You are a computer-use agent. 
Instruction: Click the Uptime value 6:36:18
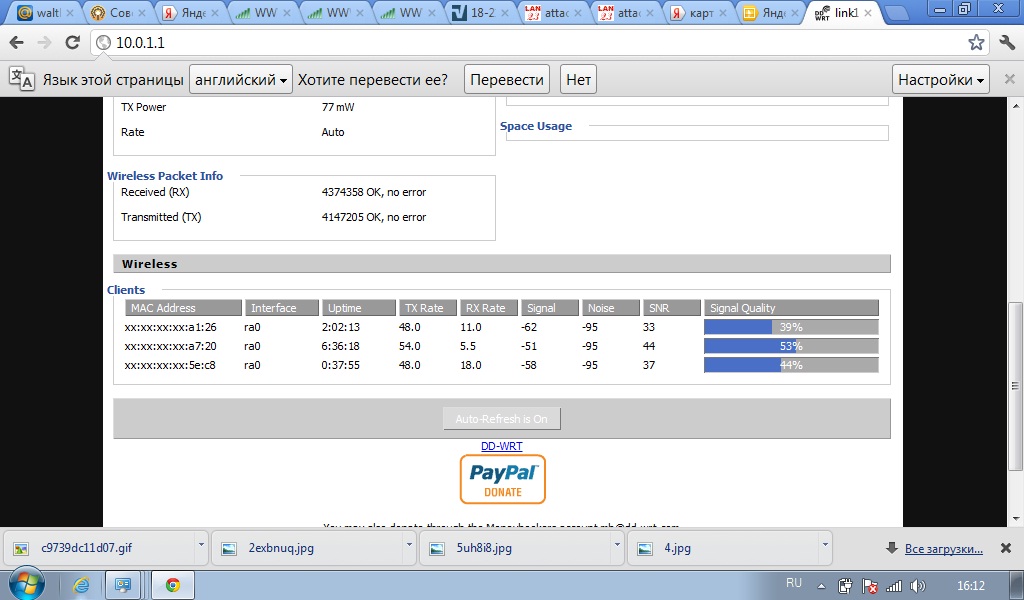pyautogui.click(x=340, y=346)
